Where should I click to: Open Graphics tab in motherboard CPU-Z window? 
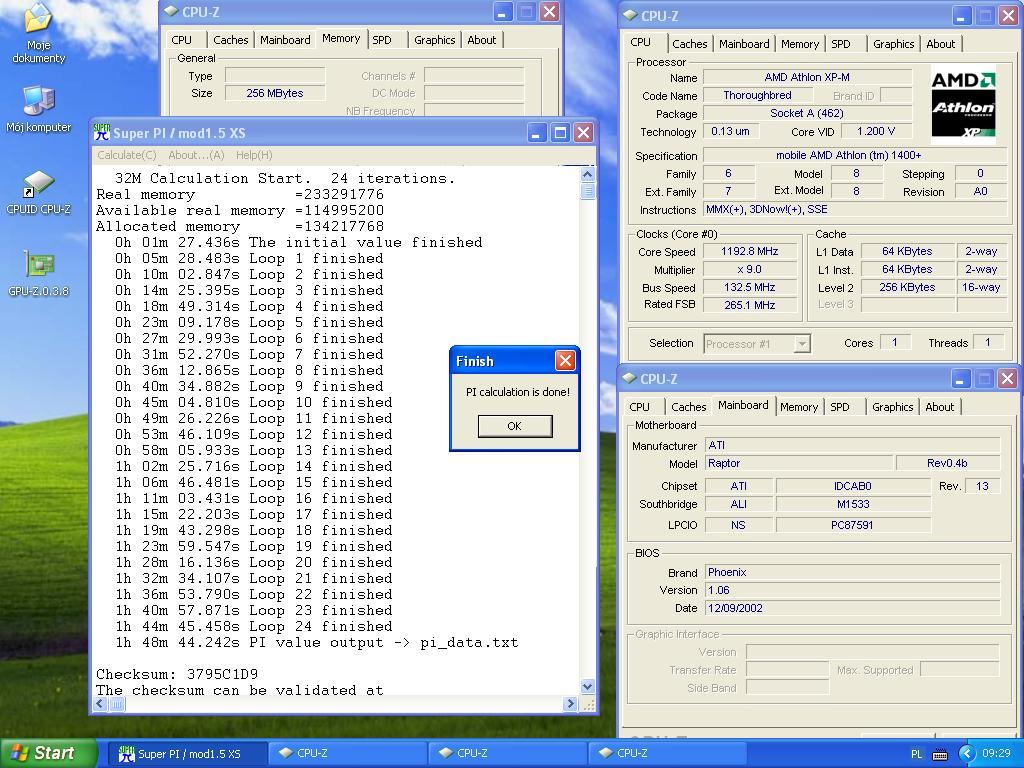[893, 407]
